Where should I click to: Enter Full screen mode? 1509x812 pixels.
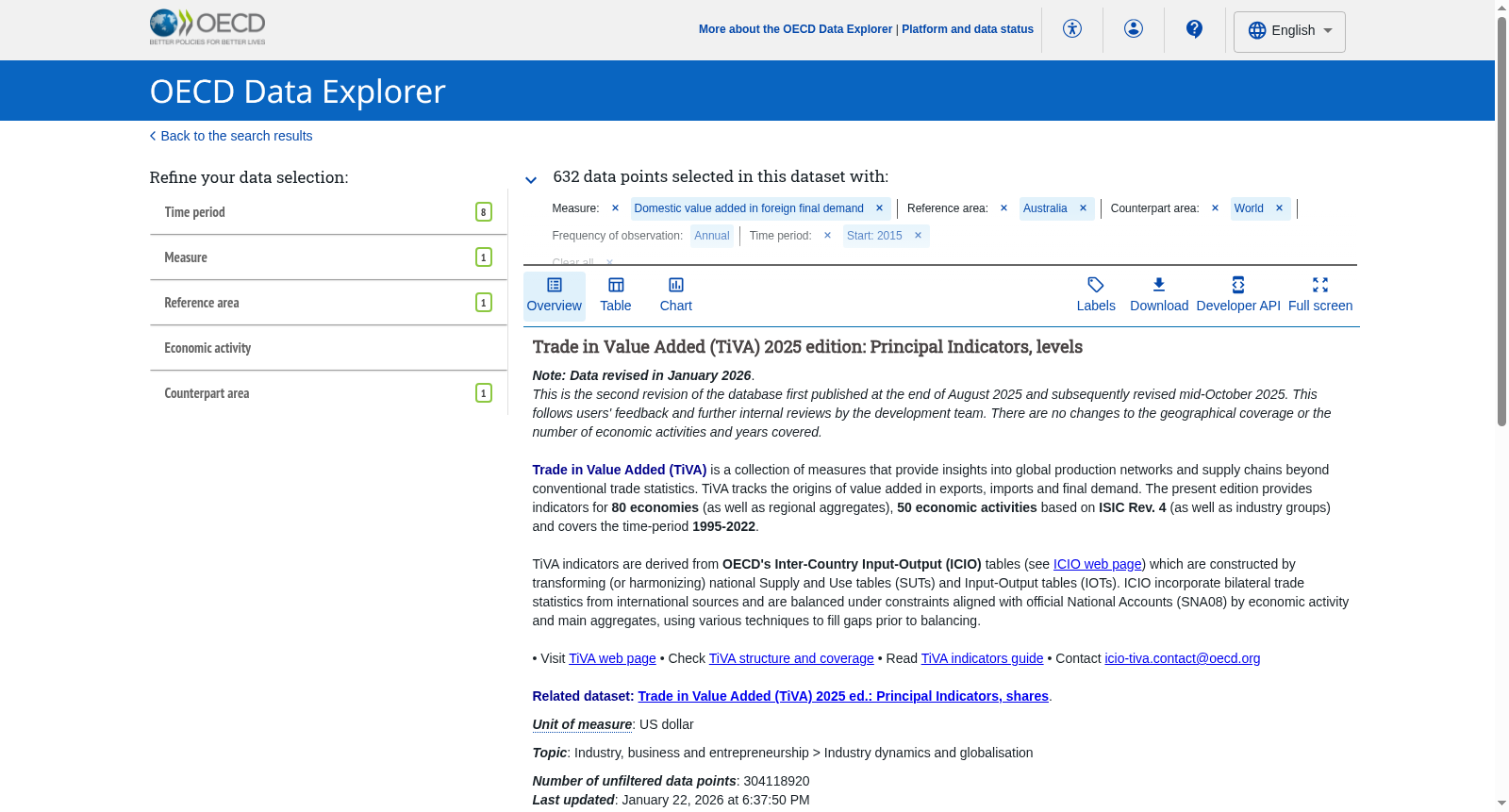[1320, 295]
